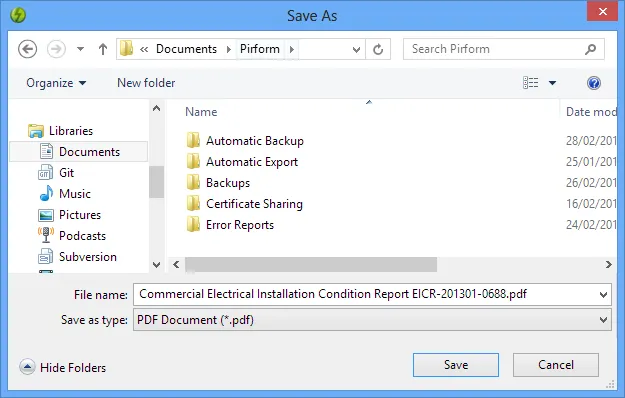Open more view options dropdown arrow
The image size is (625, 398).
coord(552,83)
